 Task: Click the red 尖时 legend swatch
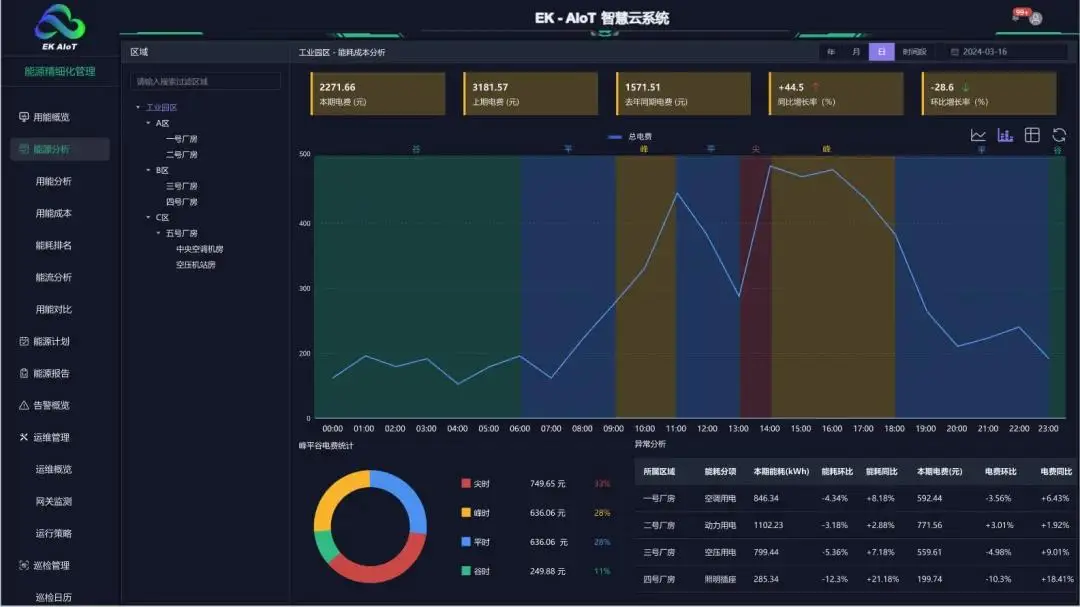(466, 483)
